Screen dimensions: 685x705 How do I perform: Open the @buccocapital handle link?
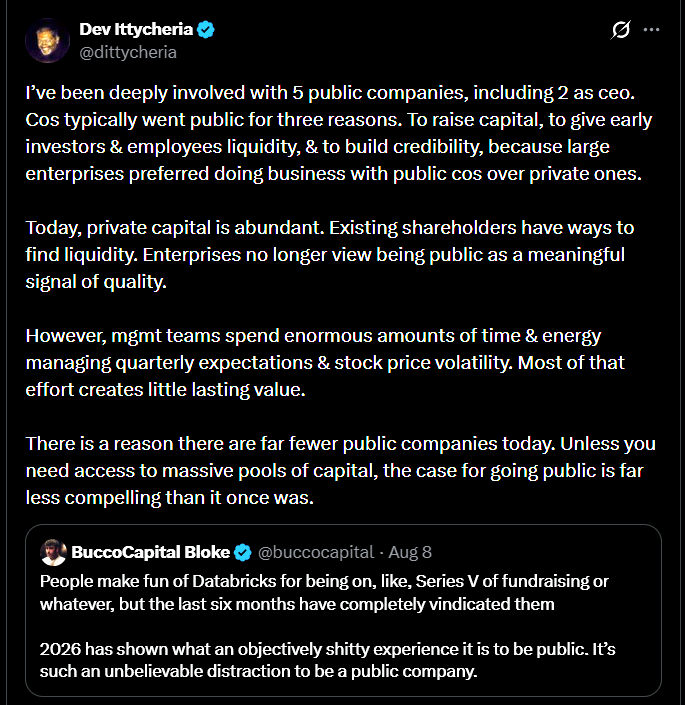(316, 552)
